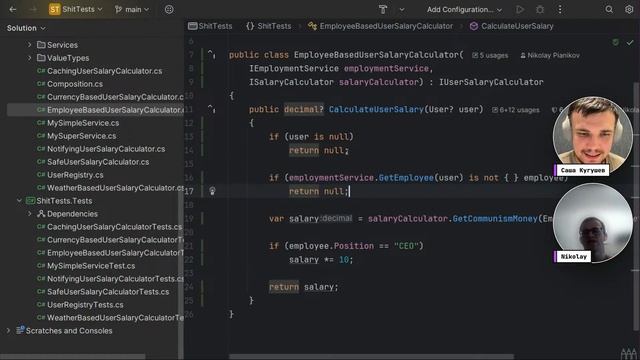This screenshot has width=640, height=360.
Task: Open the main branch dropdown
Action: (x=132, y=9)
